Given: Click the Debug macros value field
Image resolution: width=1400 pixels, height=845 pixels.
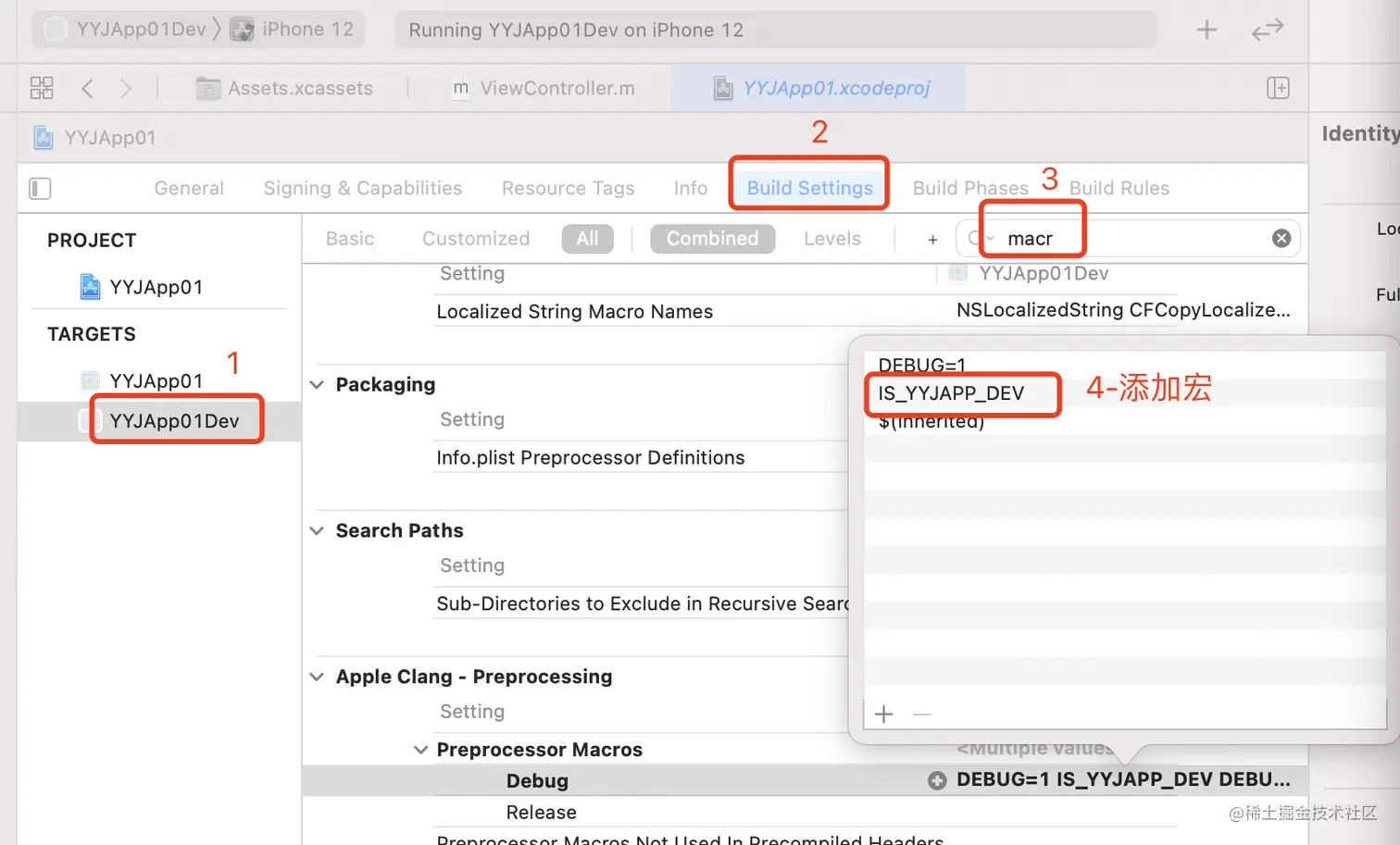Looking at the screenshot, I should click(x=1123, y=779).
